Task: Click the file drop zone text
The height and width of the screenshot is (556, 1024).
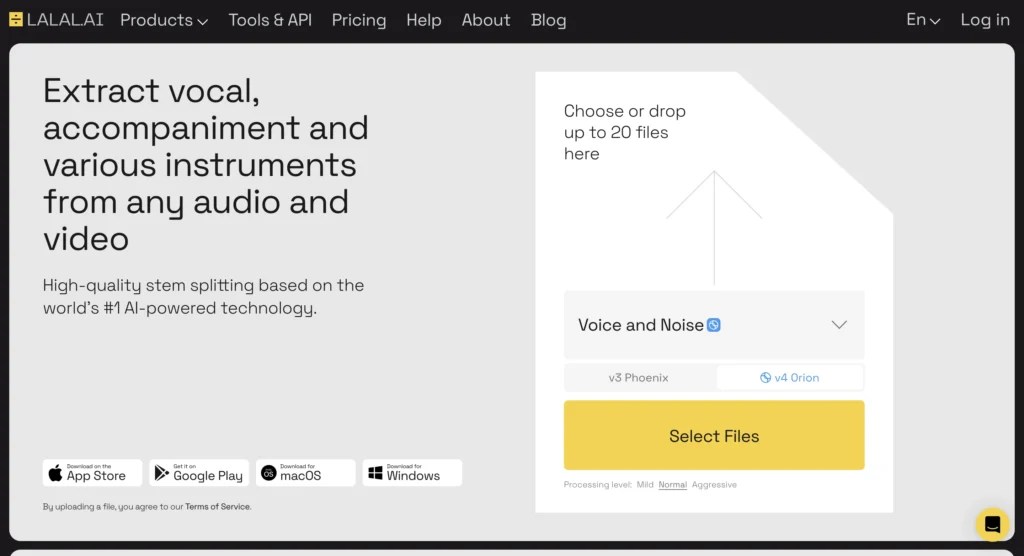Action: click(x=625, y=132)
